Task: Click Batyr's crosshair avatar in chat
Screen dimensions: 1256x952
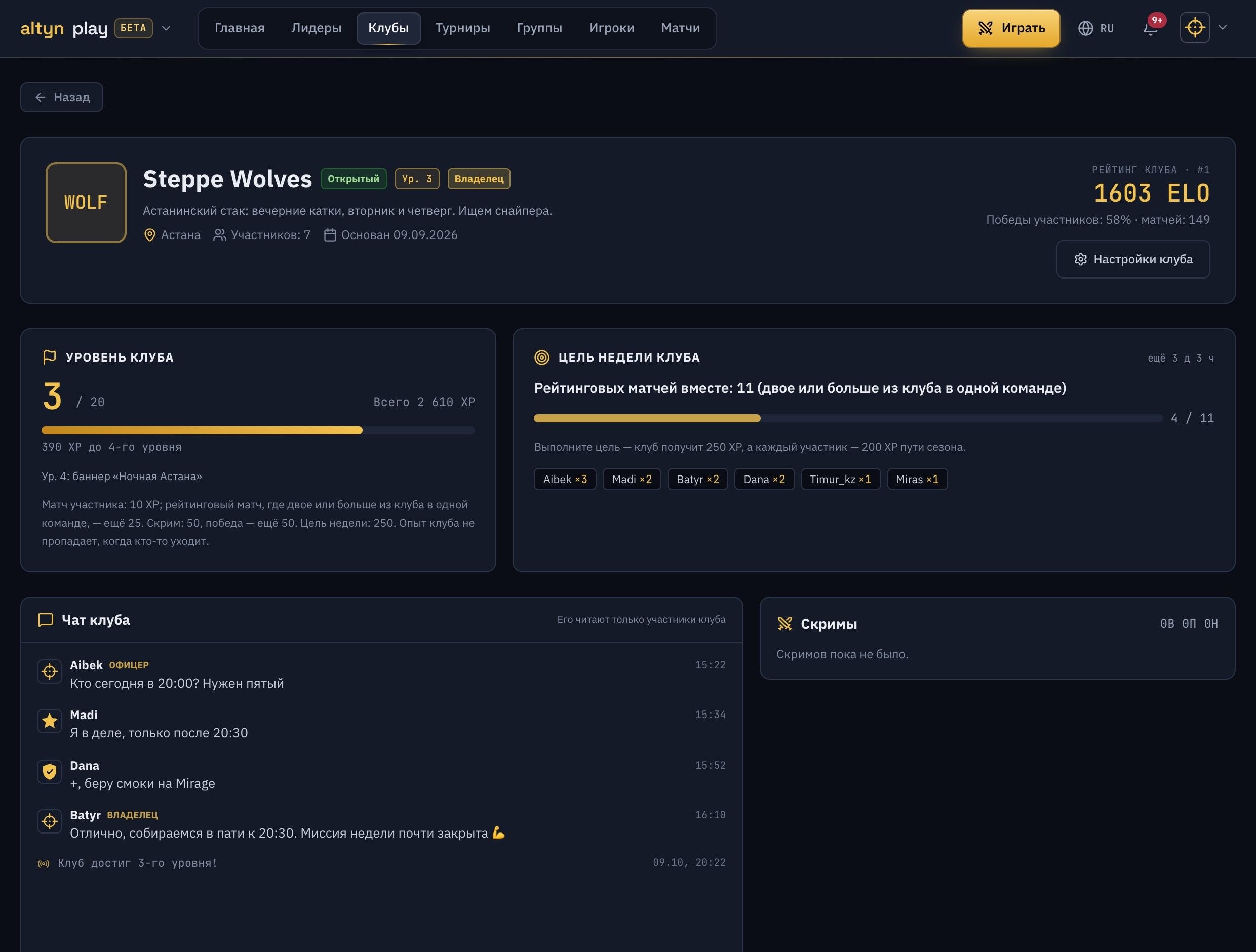Action: 50,821
